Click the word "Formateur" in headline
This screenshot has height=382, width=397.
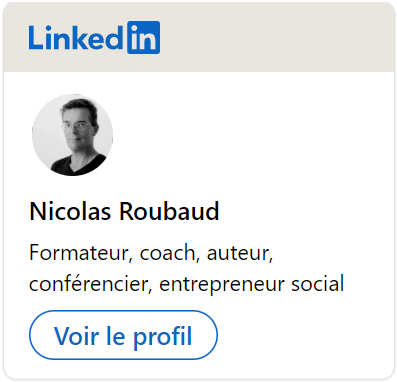coord(79,253)
